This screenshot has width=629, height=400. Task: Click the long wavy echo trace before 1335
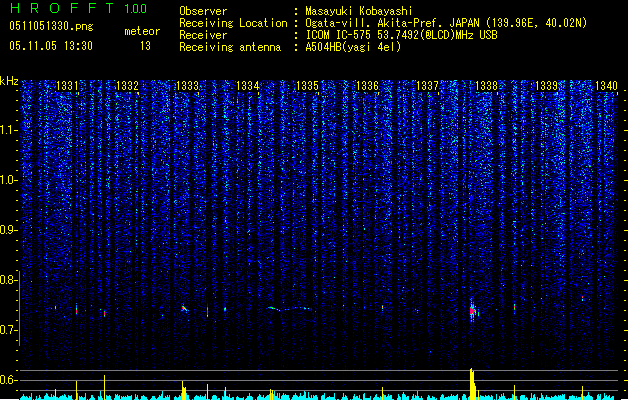290,309
